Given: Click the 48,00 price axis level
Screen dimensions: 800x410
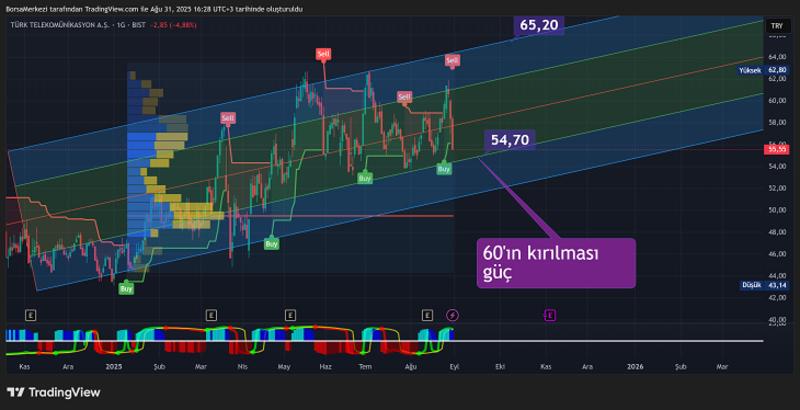Looking at the screenshot, I should [777, 232].
